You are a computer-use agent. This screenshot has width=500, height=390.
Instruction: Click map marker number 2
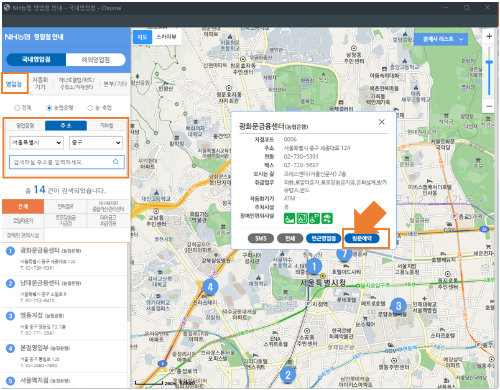(288, 375)
